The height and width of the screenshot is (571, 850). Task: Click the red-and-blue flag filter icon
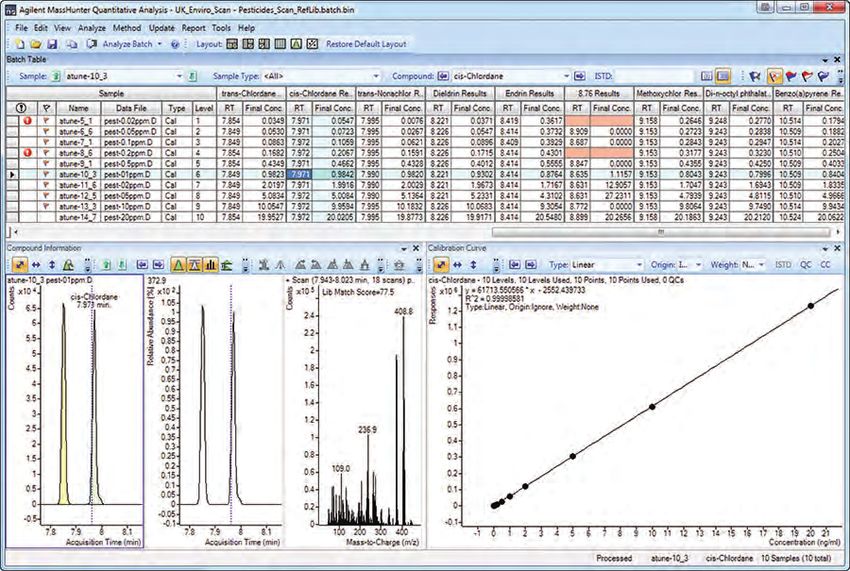click(791, 76)
